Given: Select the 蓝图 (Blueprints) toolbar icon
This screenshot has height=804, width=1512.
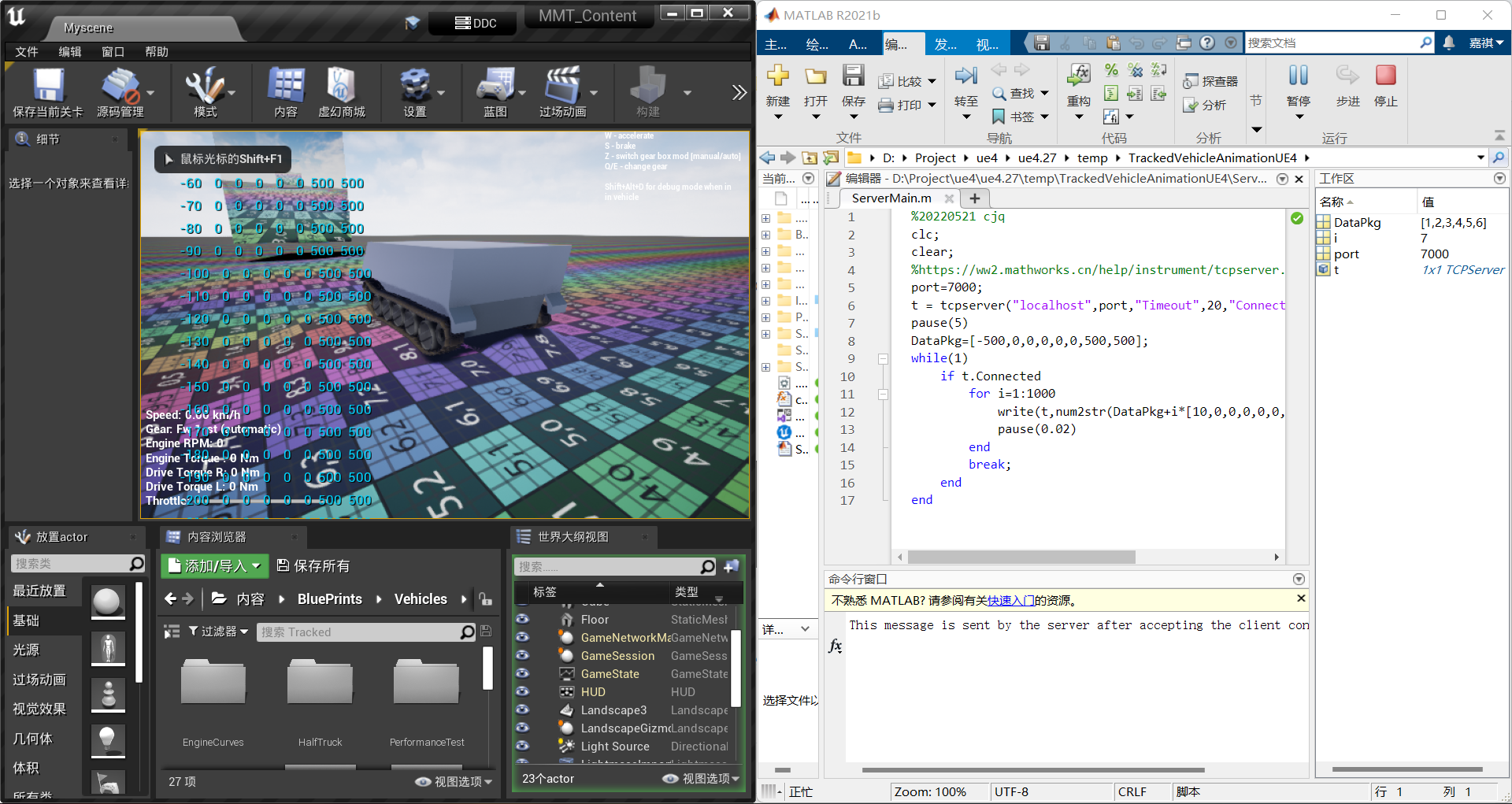Looking at the screenshot, I should point(495,91).
